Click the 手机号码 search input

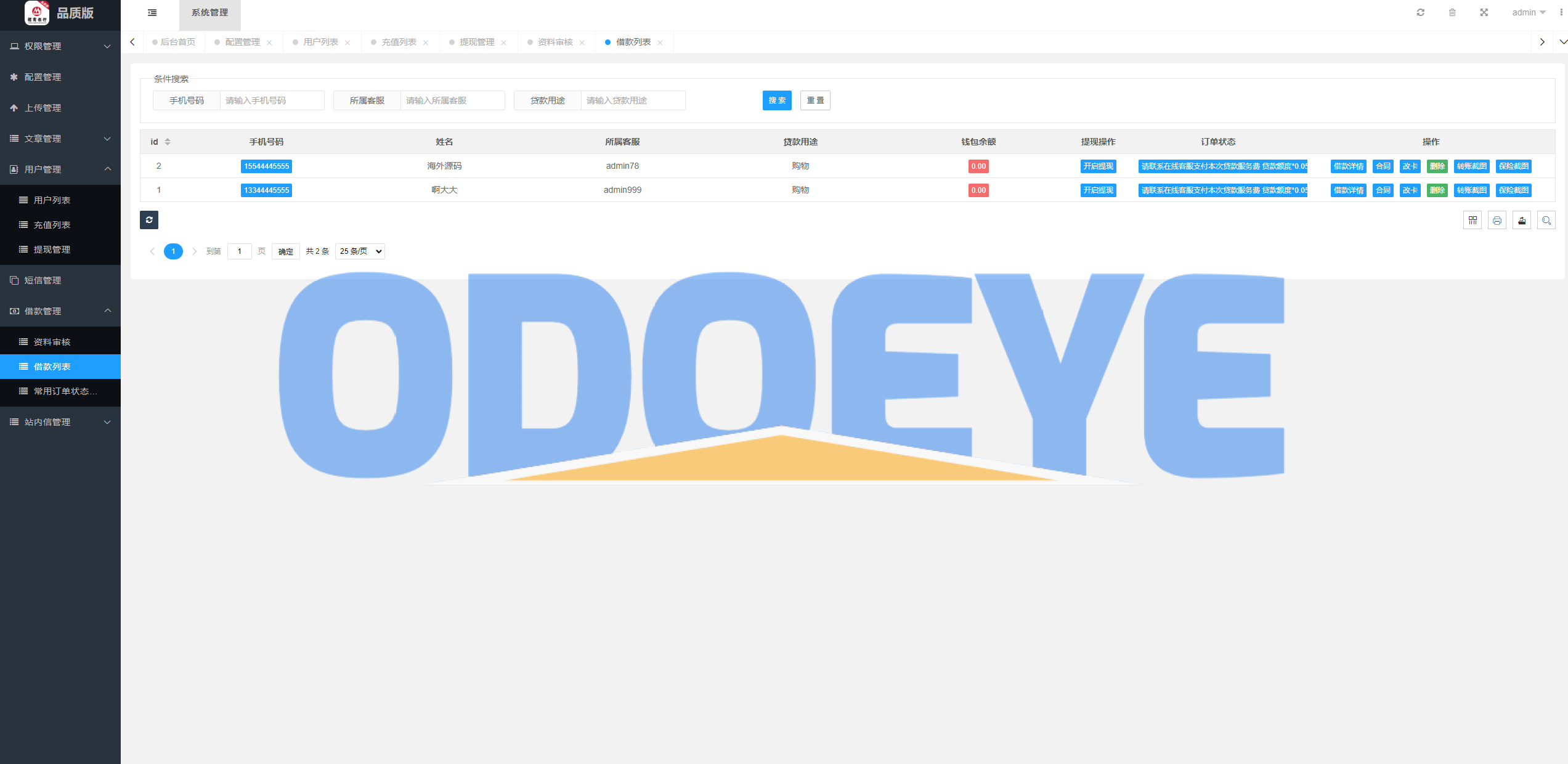(x=272, y=100)
